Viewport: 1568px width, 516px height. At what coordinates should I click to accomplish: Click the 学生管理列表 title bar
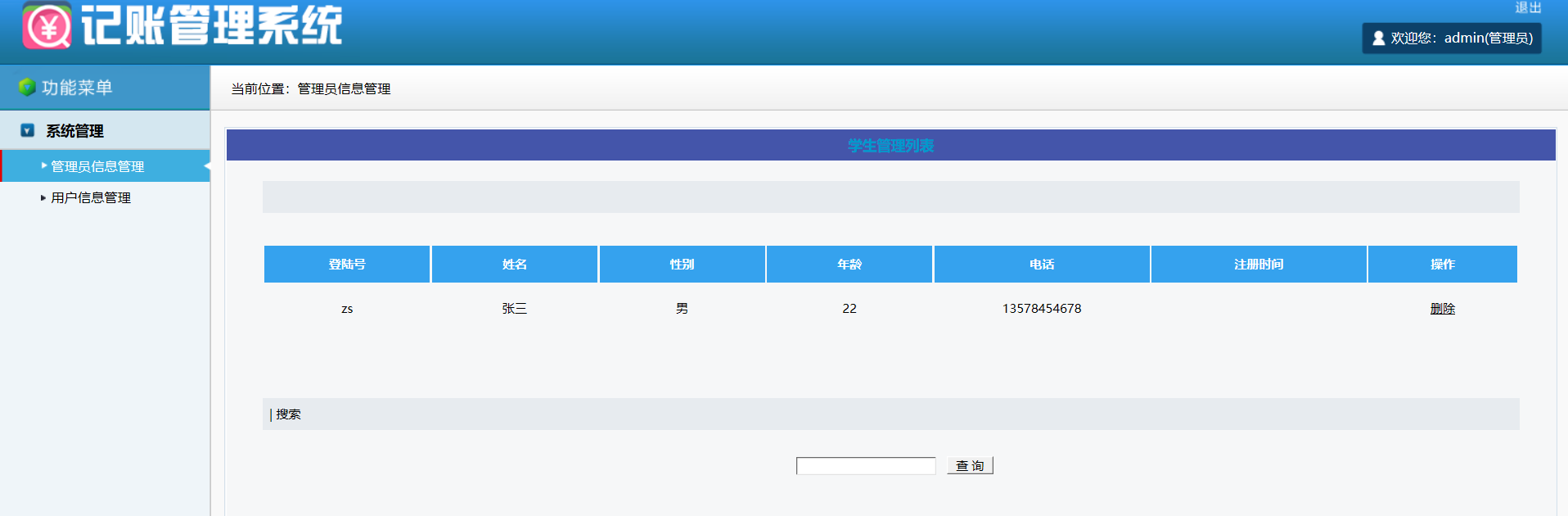click(890, 146)
